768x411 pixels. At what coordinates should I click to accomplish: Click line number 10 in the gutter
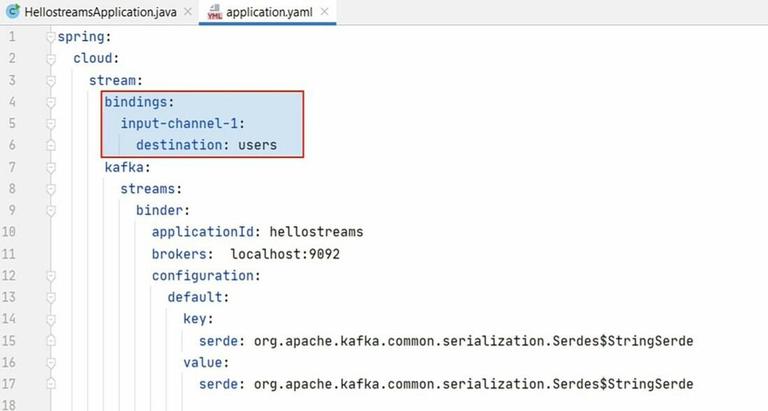click(10, 232)
